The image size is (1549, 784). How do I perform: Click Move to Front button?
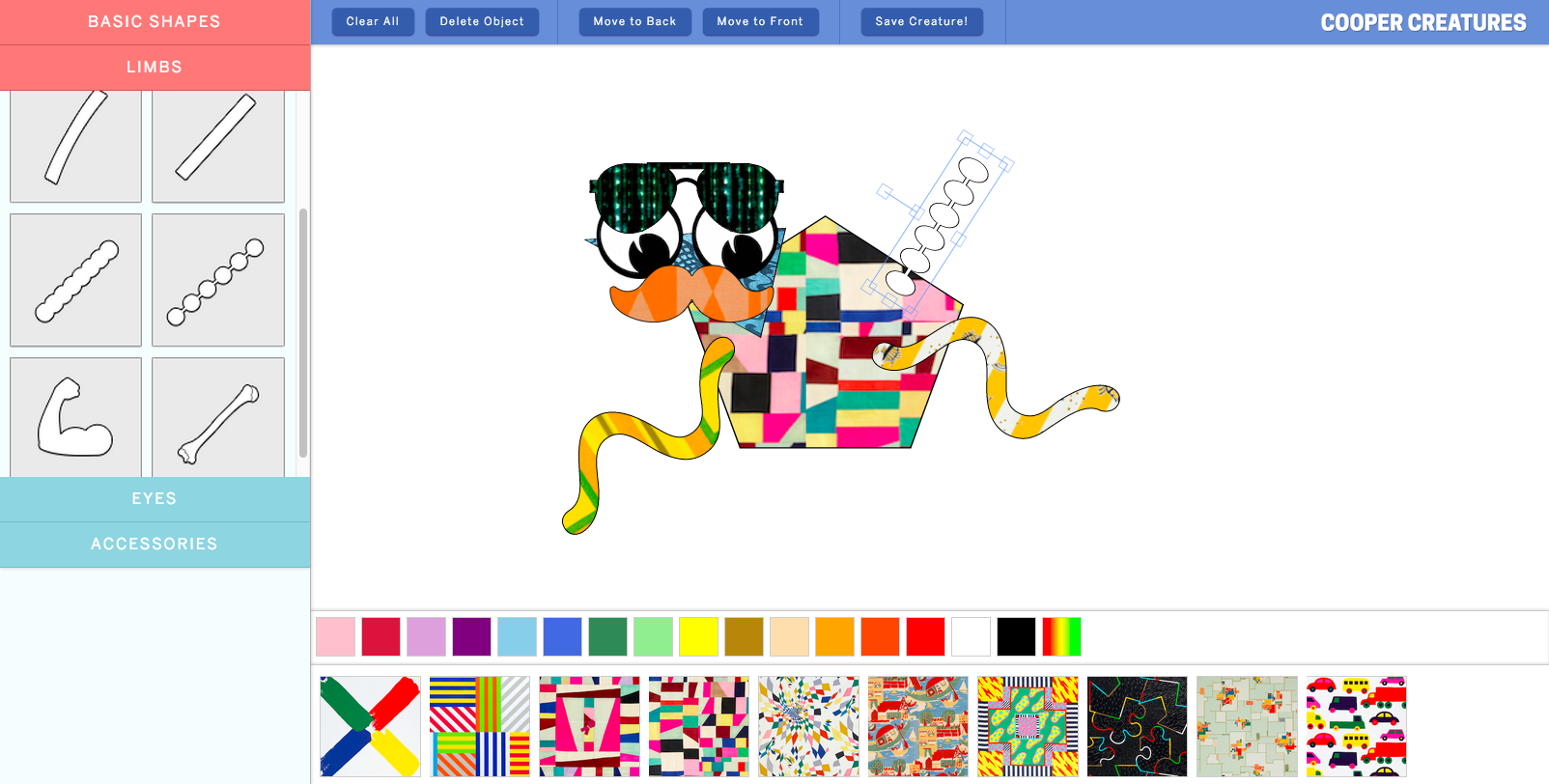click(x=760, y=21)
